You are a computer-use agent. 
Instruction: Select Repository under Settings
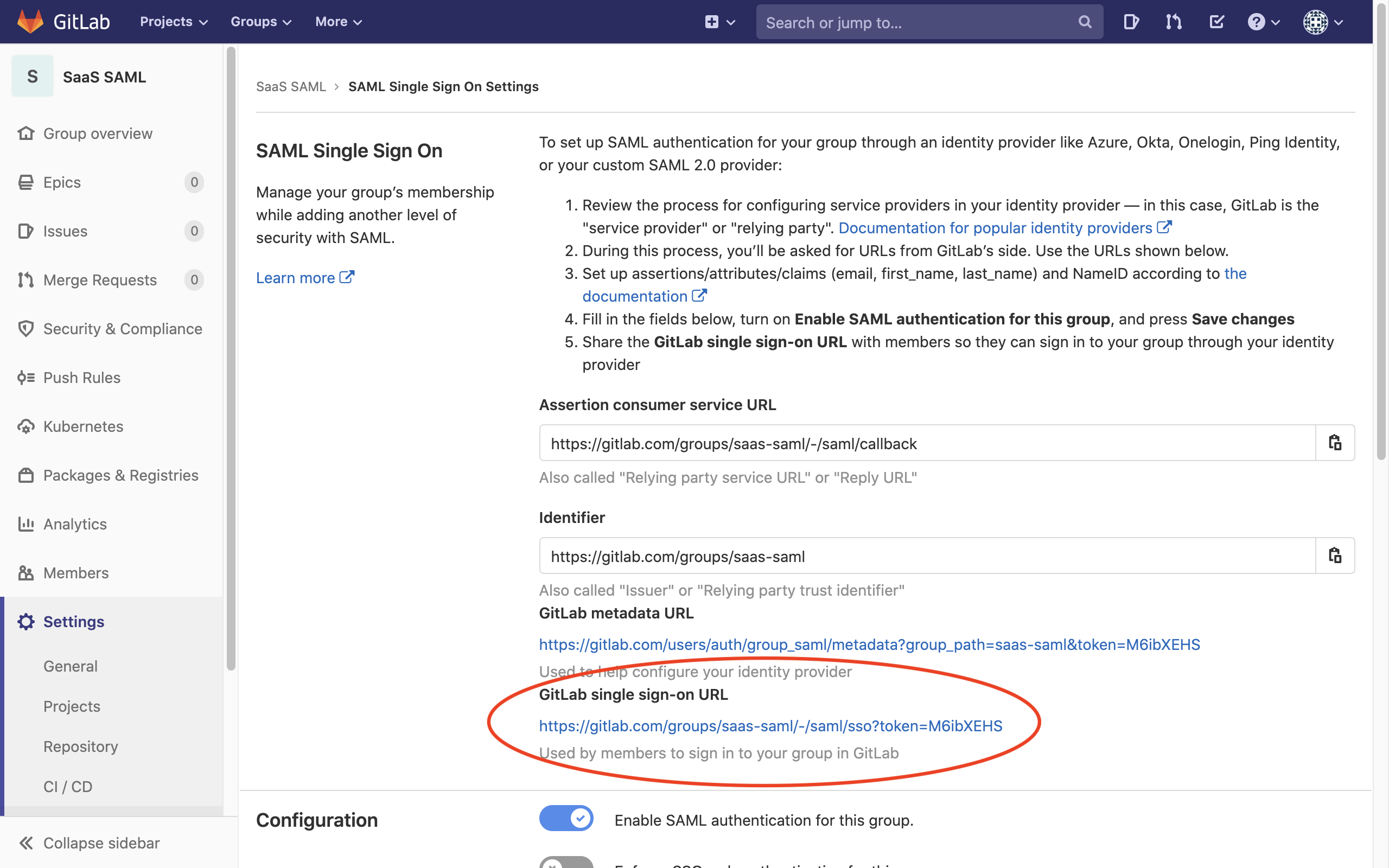coord(80,746)
